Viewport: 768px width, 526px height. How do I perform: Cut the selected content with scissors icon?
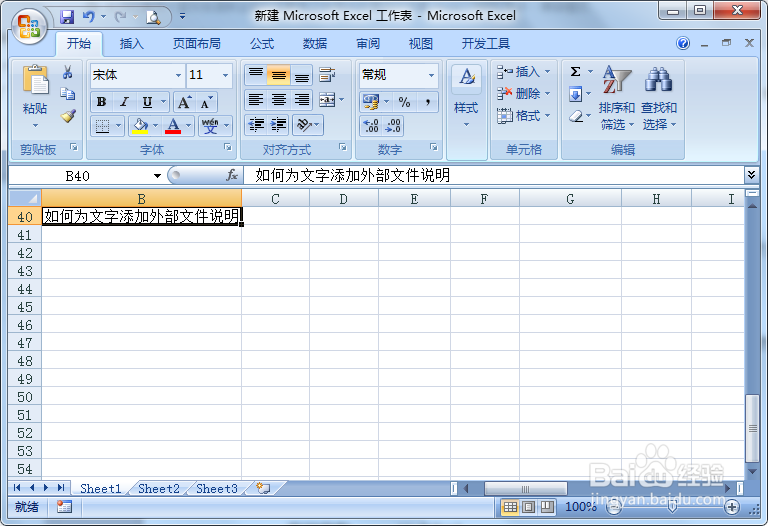click(68, 73)
